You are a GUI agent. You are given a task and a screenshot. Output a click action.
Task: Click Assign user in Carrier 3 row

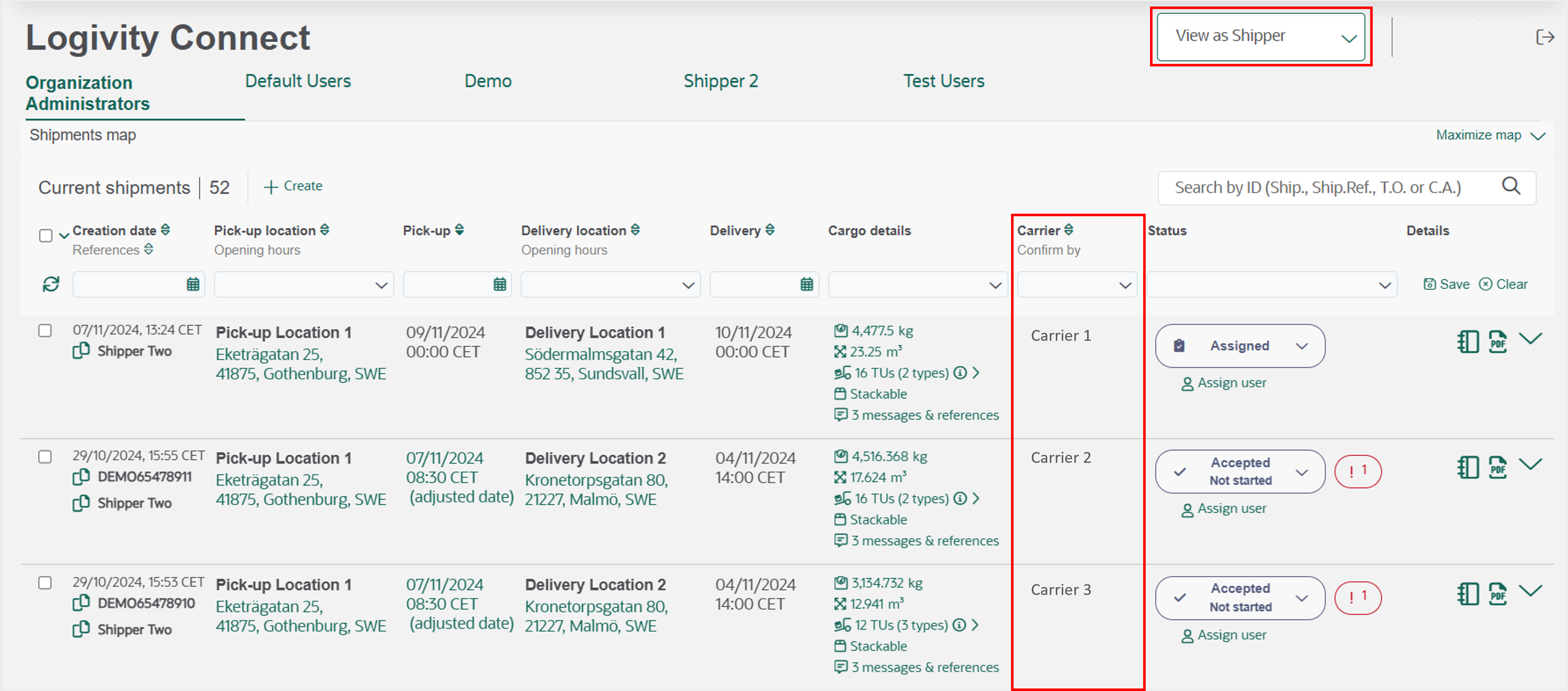1224,635
